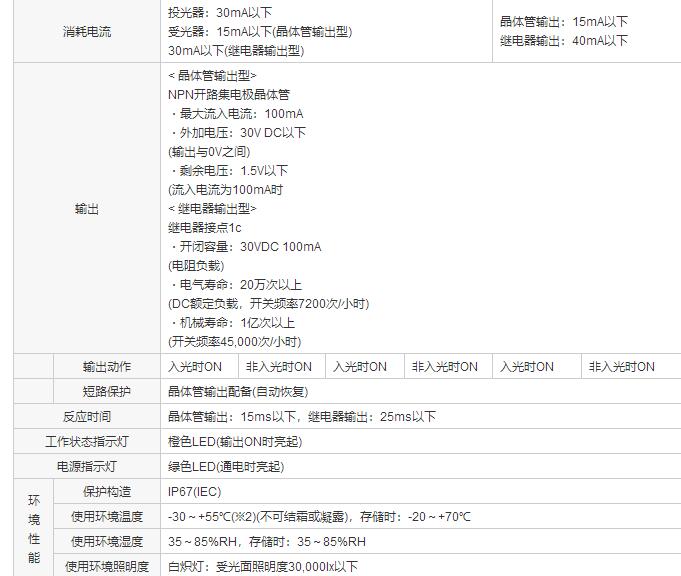Click 继电器输出：40mA以下 in the right cell
This screenshot has width=681, height=576.
[564, 41]
